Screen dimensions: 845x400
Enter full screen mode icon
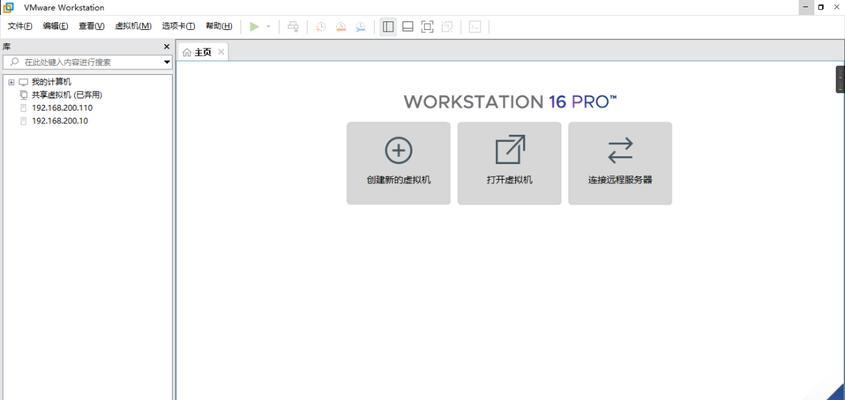coord(427,26)
